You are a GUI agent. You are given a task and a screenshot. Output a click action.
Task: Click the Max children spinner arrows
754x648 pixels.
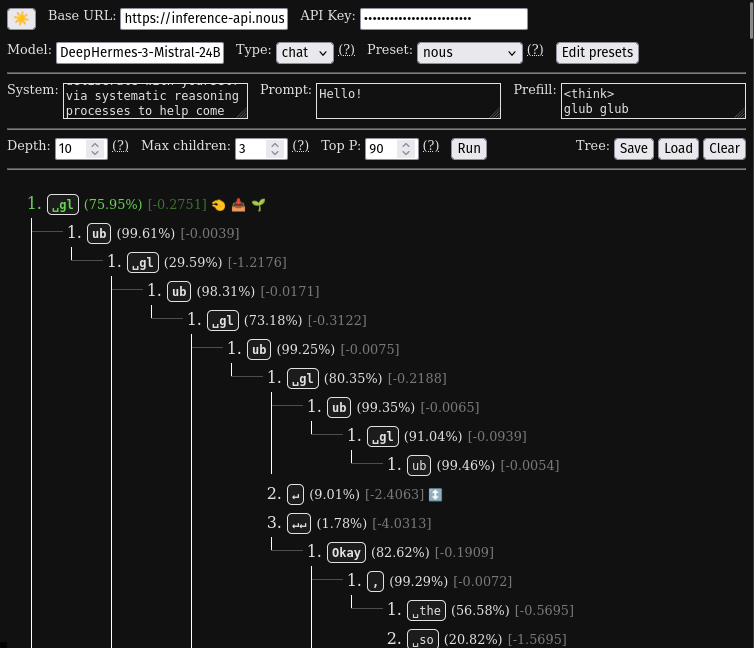click(275, 148)
